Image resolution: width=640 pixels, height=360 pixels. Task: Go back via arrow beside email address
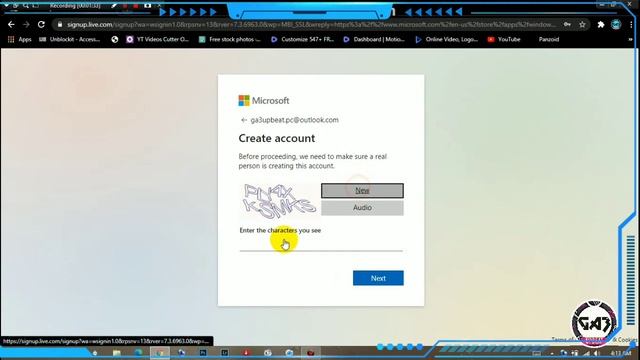tap(244, 120)
